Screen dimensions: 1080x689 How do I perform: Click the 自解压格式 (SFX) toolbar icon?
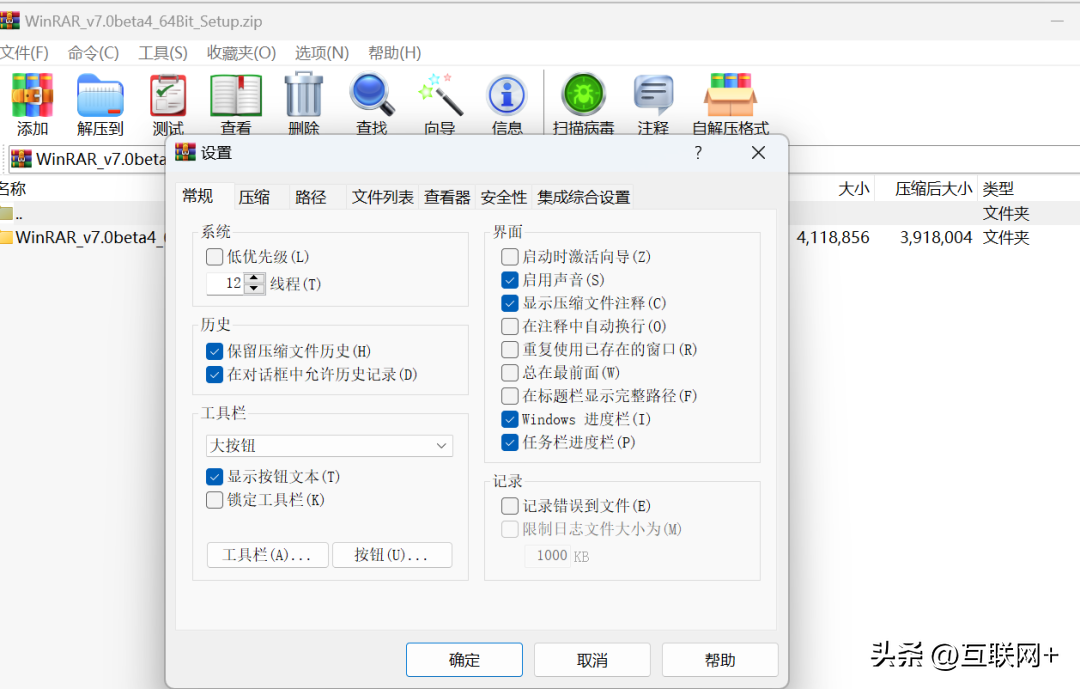point(730,95)
